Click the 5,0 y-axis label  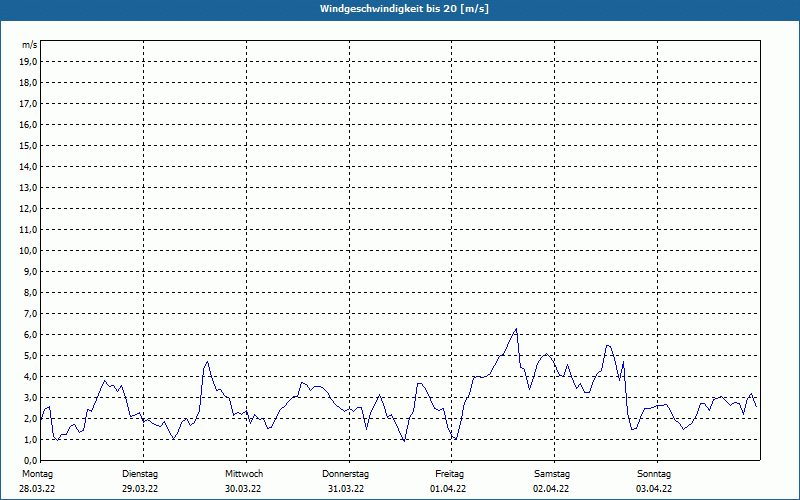pyautogui.click(x=31, y=356)
